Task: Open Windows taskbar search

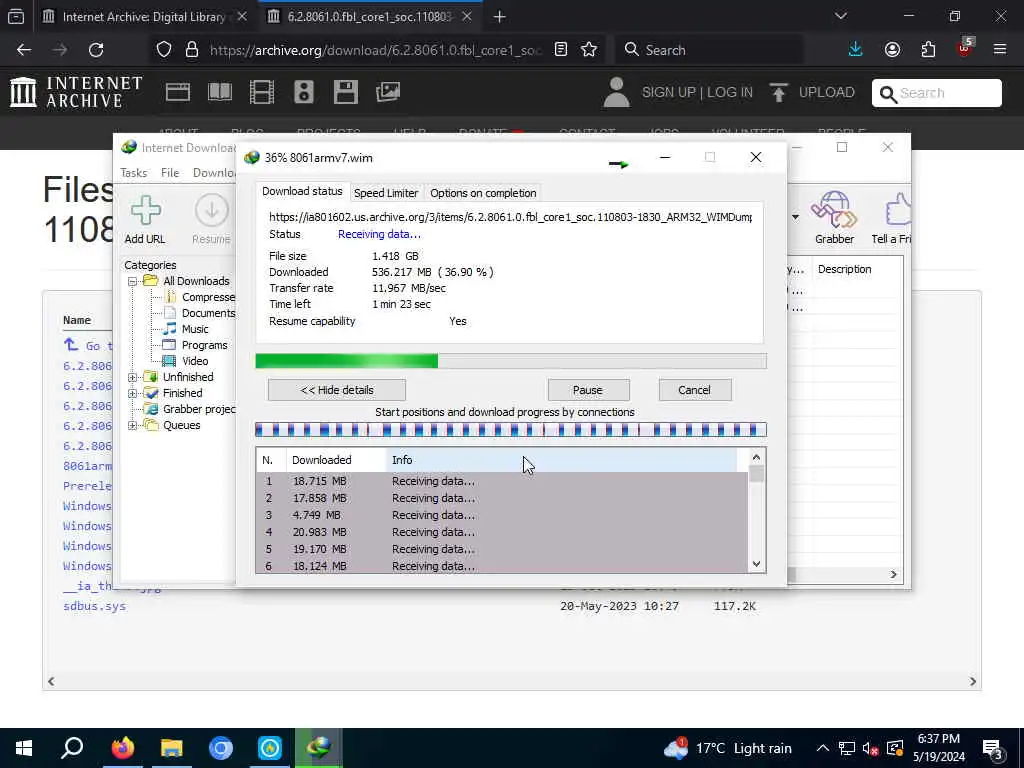Action: (72, 748)
